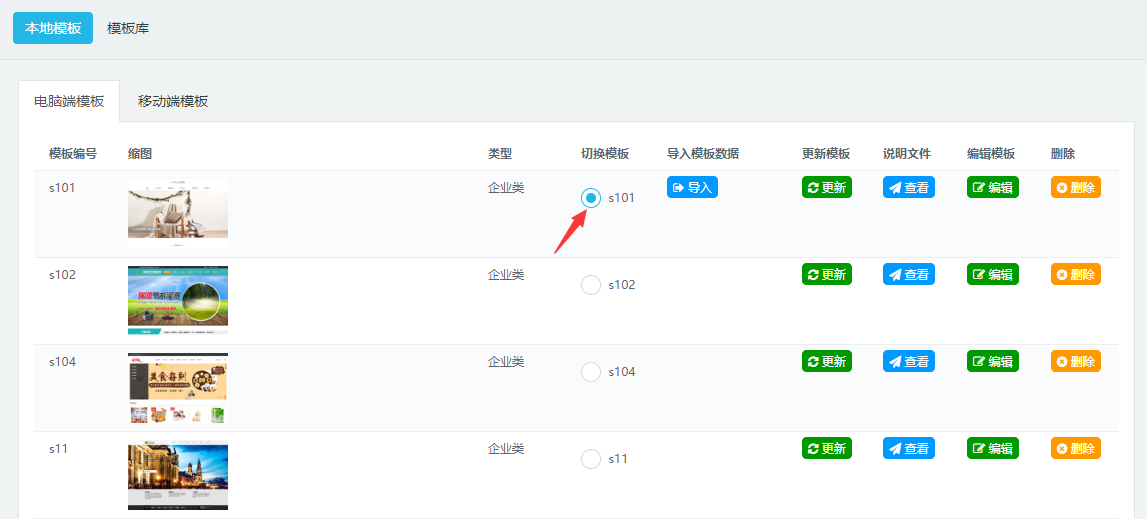The image size is (1147, 519).
Task: Open the 电脑端模板 tab
Action: point(69,101)
